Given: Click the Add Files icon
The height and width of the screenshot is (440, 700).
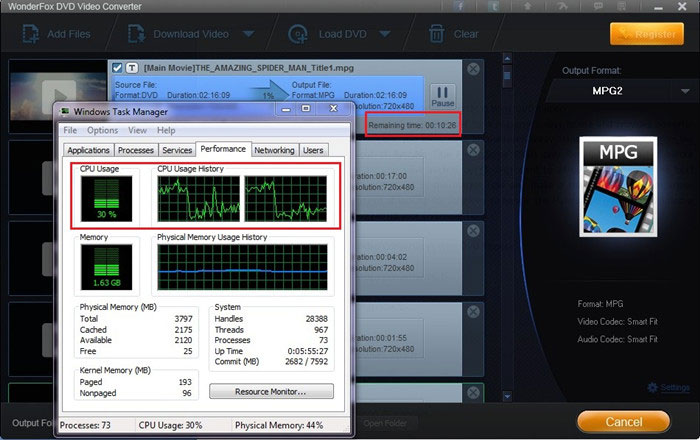Looking at the screenshot, I should pos(30,34).
